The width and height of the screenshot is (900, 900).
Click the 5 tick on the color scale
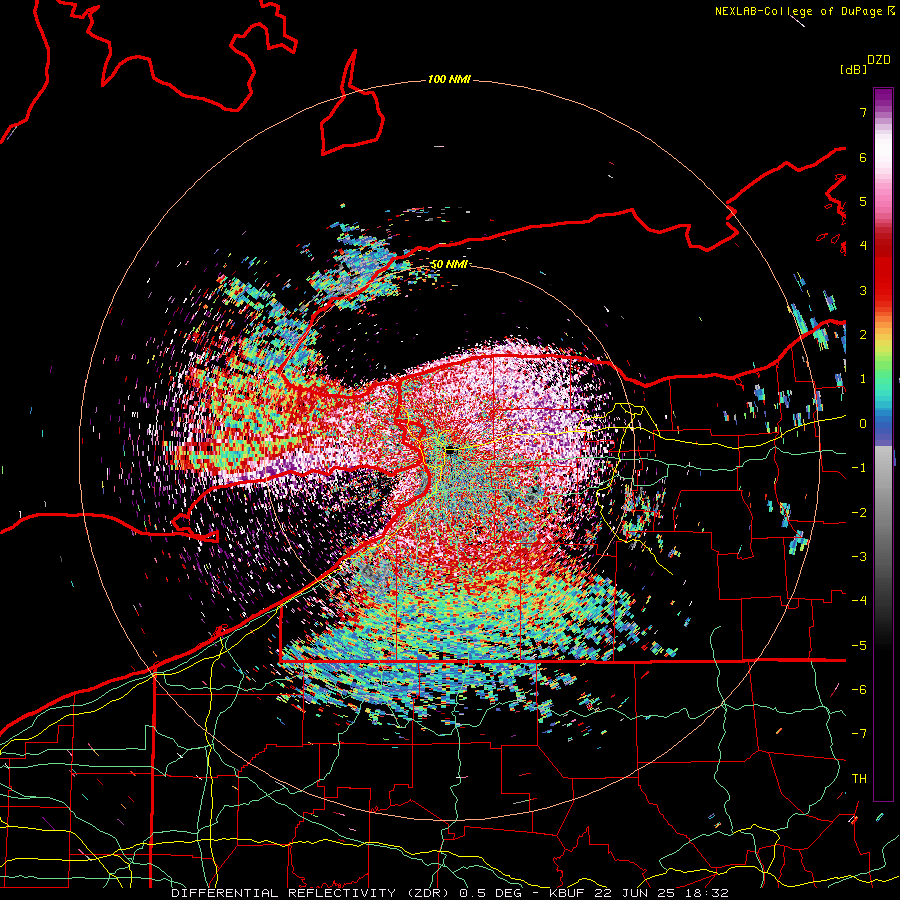click(x=863, y=201)
